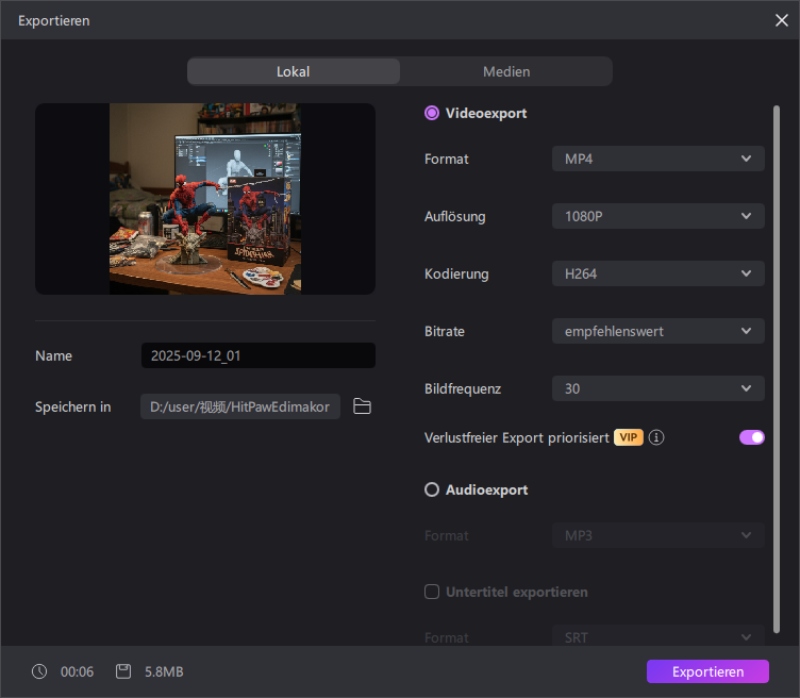The height and width of the screenshot is (698, 800).
Task: Click the Speichern in label
Action: [73, 407]
